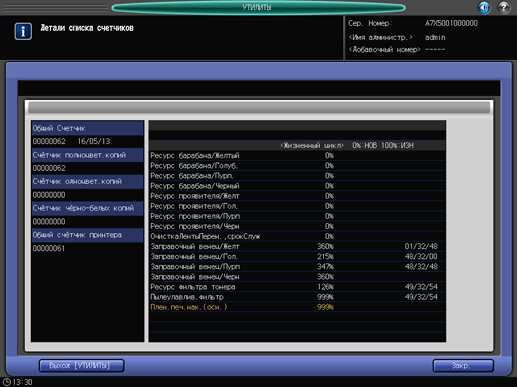Select row Заправочный венец/Пурп
This screenshot has width=517, height=387.
click(x=297, y=267)
